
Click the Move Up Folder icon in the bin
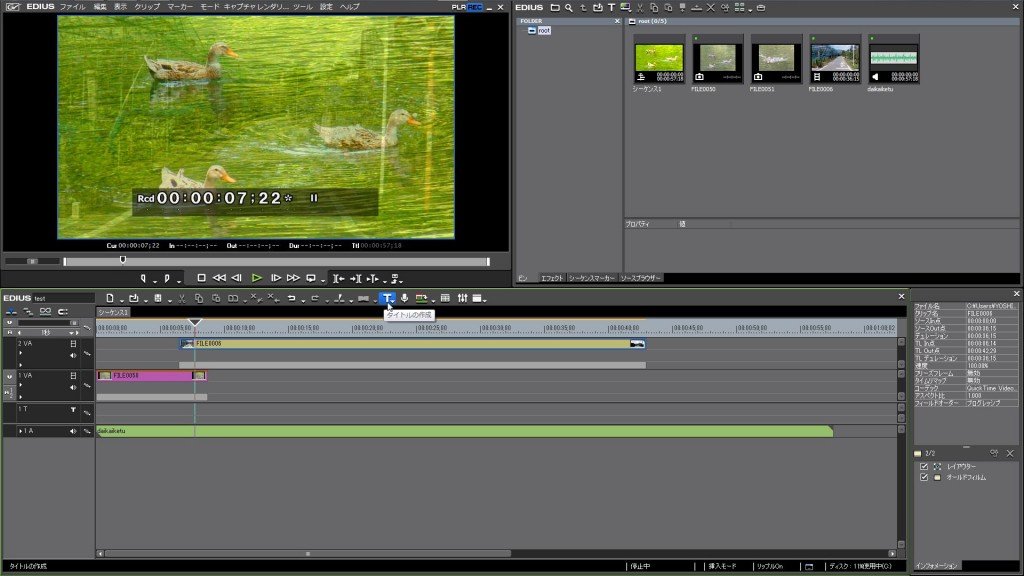point(583,8)
